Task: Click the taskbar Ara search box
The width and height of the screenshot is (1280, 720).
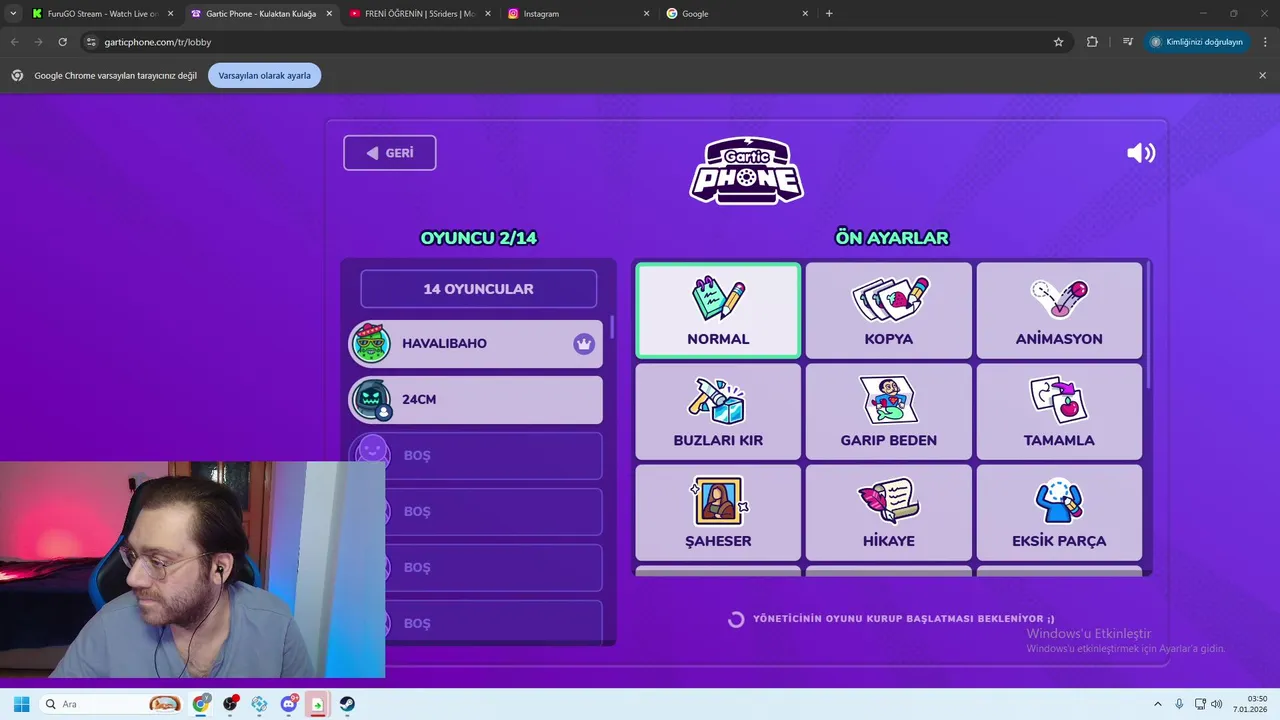Action: 112,704
